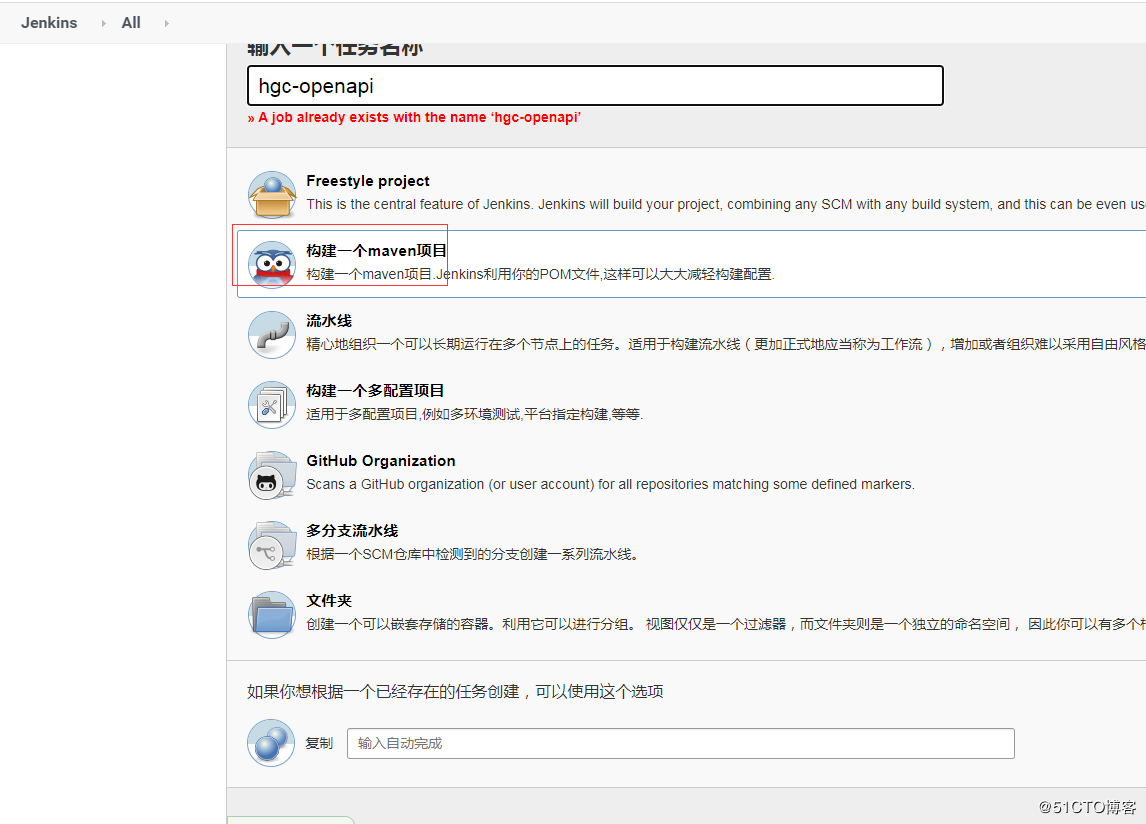Select the Freestyle project box icon

(x=271, y=192)
